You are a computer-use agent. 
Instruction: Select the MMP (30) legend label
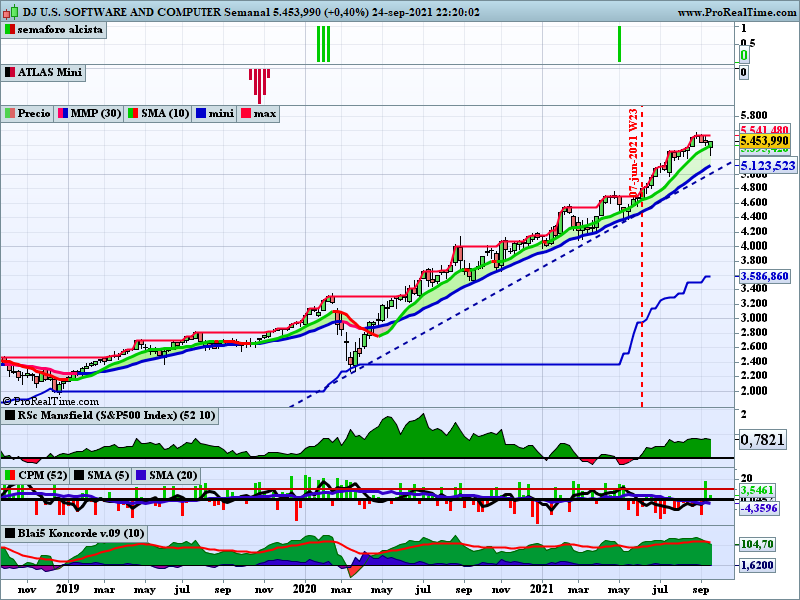click(x=95, y=113)
